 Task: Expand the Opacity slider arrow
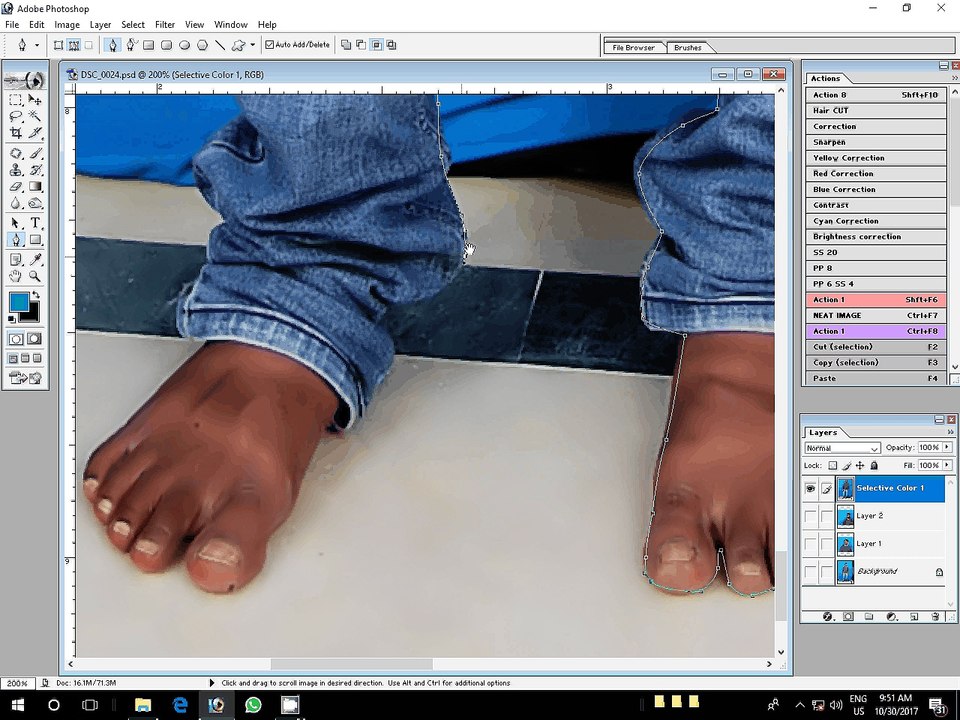click(x=947, y=447)
